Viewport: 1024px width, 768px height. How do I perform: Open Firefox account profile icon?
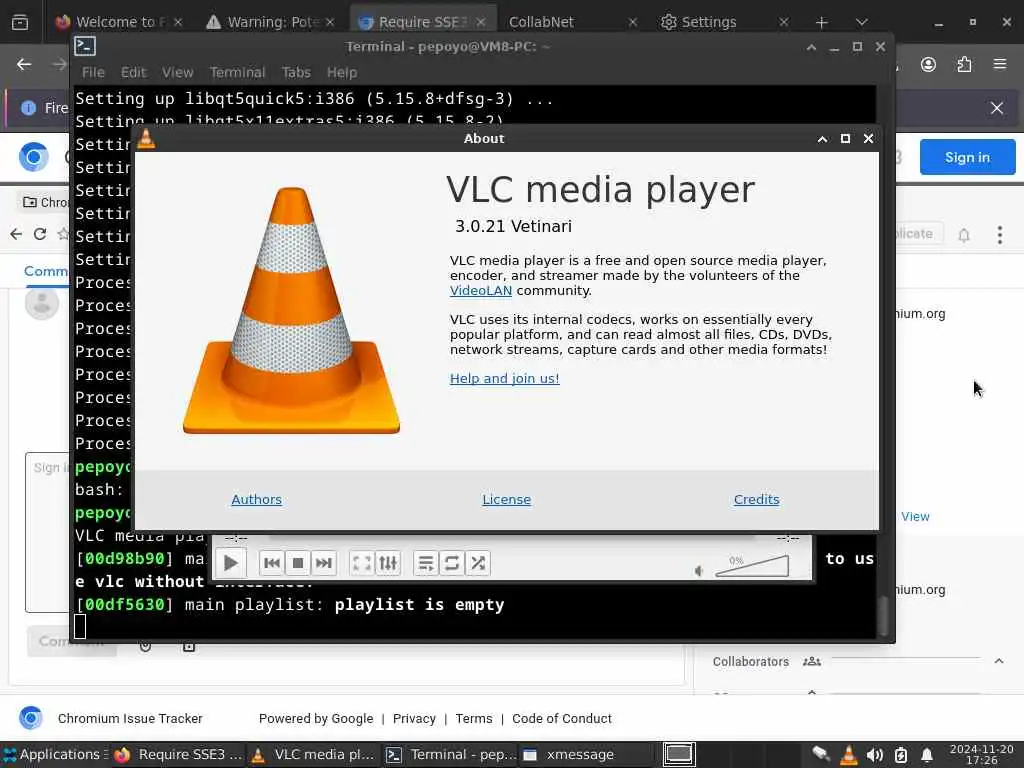(928, 64)
